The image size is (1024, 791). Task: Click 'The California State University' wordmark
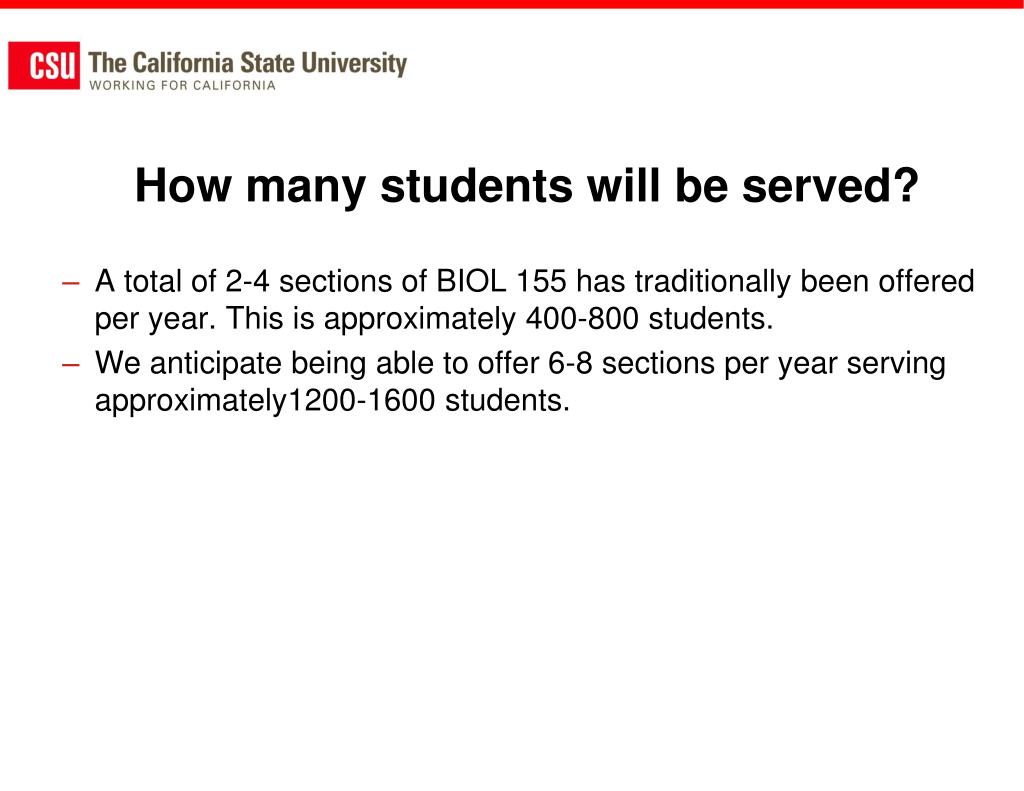click(248, 63)
